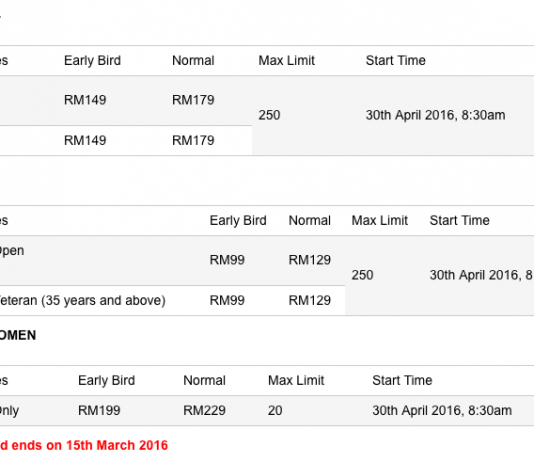Select the 250 limit beside RM179 prices

(269, 115)
